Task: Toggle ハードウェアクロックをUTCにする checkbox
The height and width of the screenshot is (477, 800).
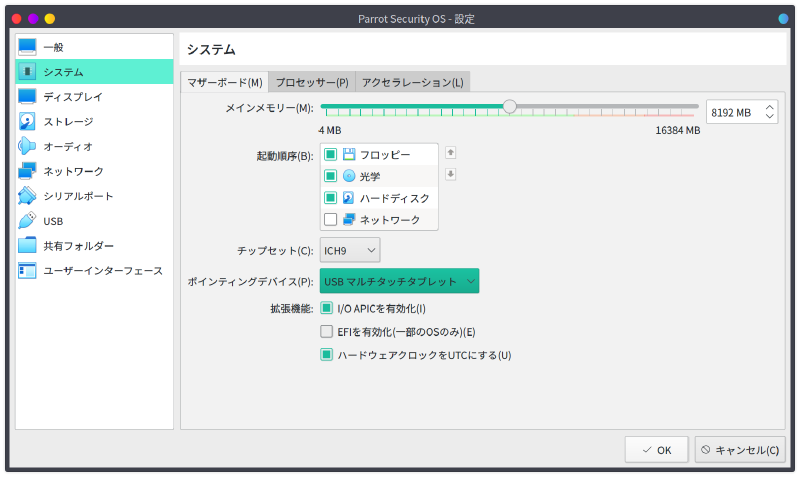Action: tap(327, 355)
